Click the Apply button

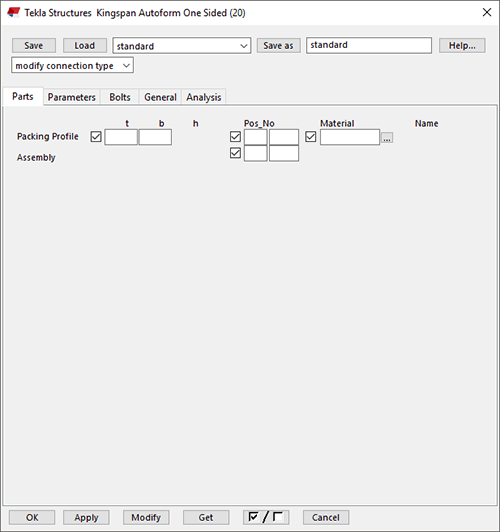(86, 517)
